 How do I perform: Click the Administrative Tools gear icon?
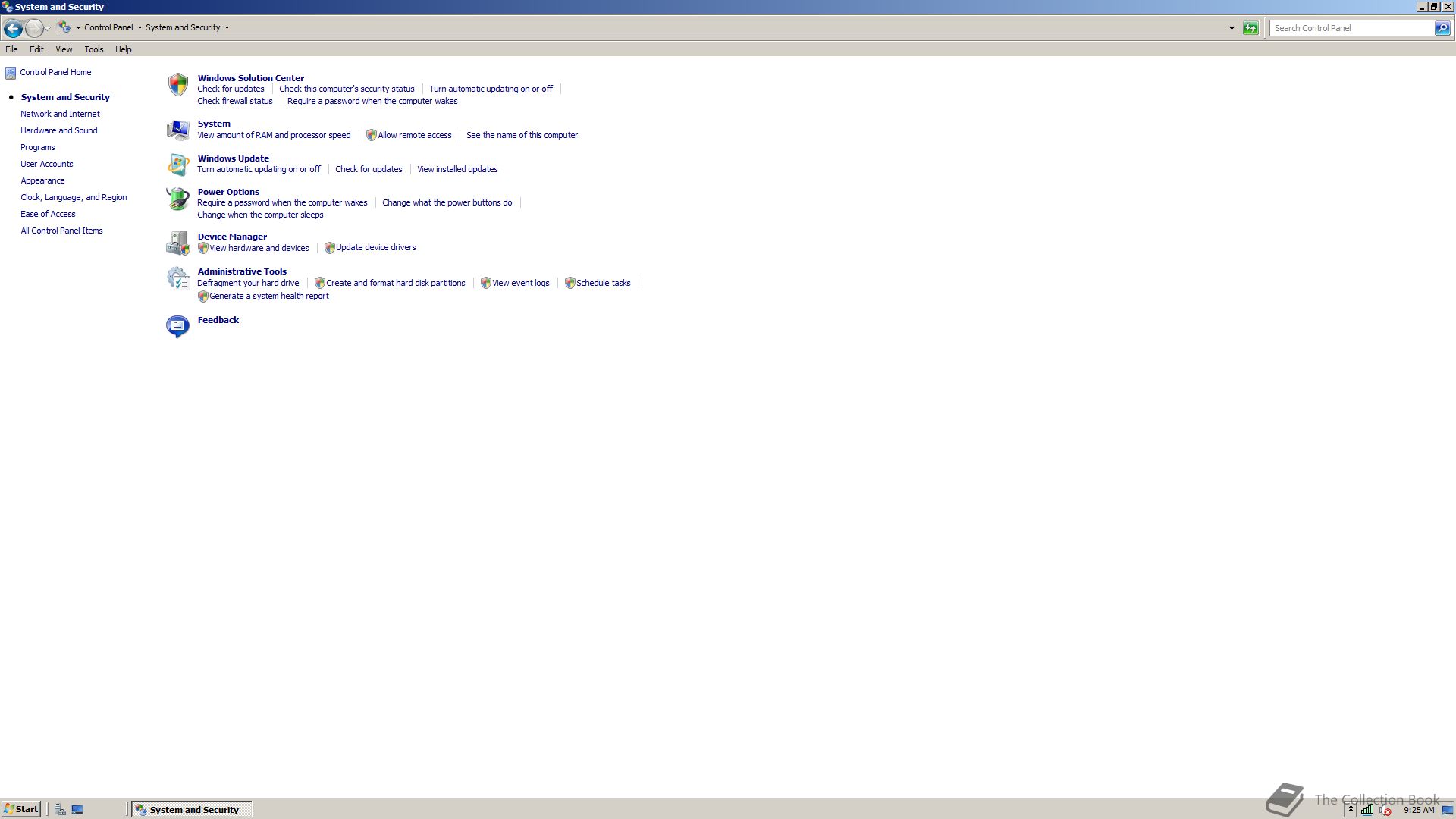pos(178,278)
